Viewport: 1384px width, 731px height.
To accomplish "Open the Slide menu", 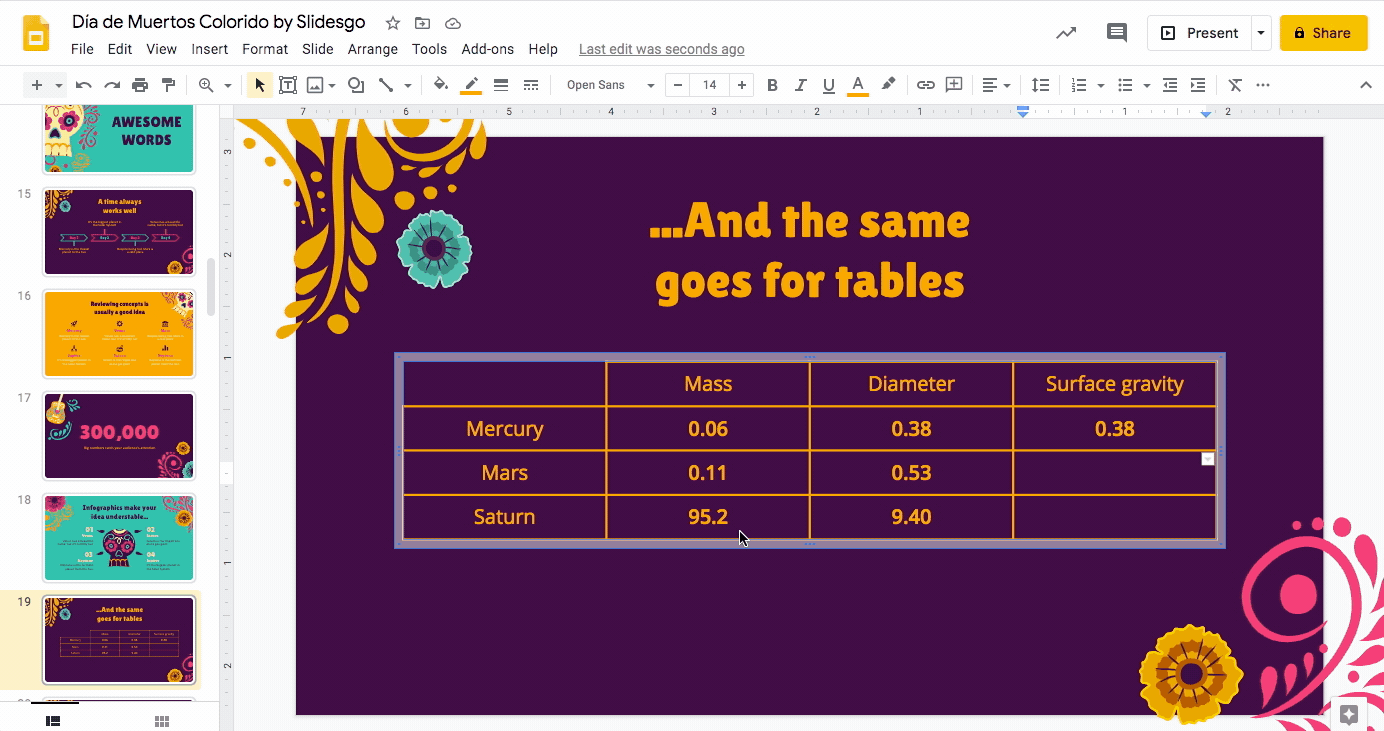I will [318, 49].
